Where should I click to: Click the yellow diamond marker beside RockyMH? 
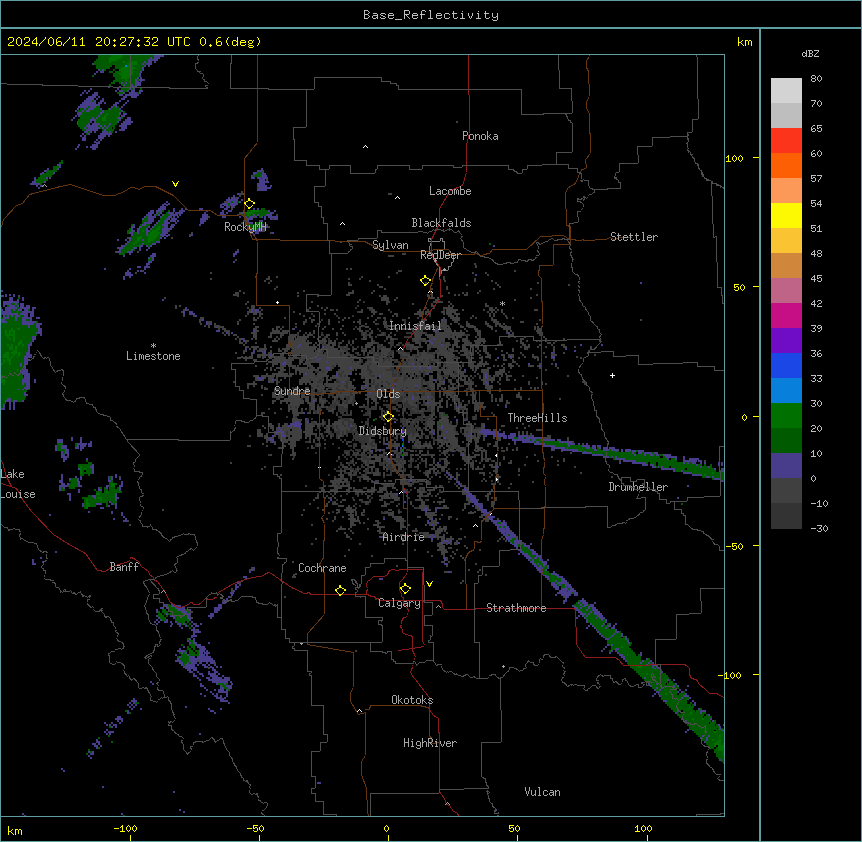coord(249,204)
